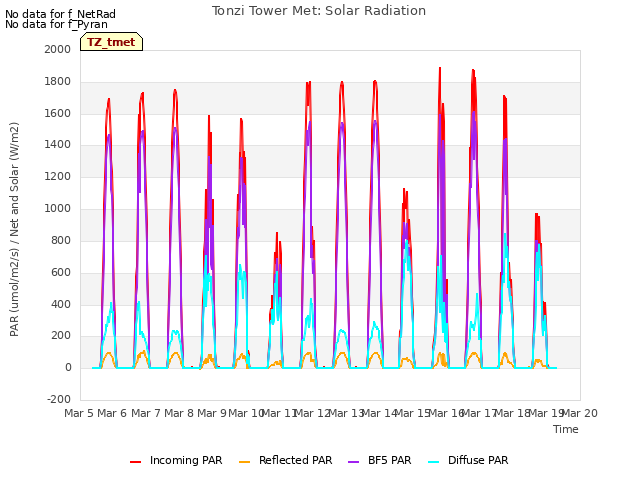Click the x-axis Time label

pyautogui.click(x=566, y=429)
